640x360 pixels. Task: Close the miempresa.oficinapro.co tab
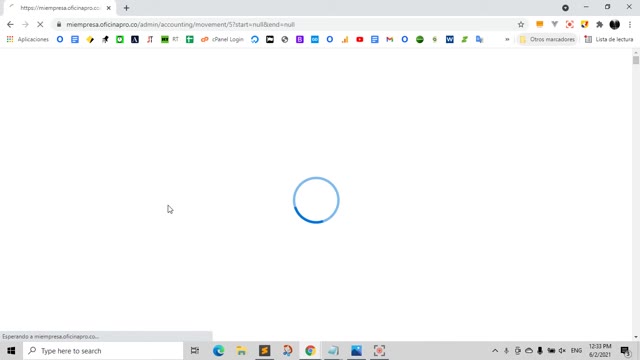pyautogui.click(x=109, y=8)
